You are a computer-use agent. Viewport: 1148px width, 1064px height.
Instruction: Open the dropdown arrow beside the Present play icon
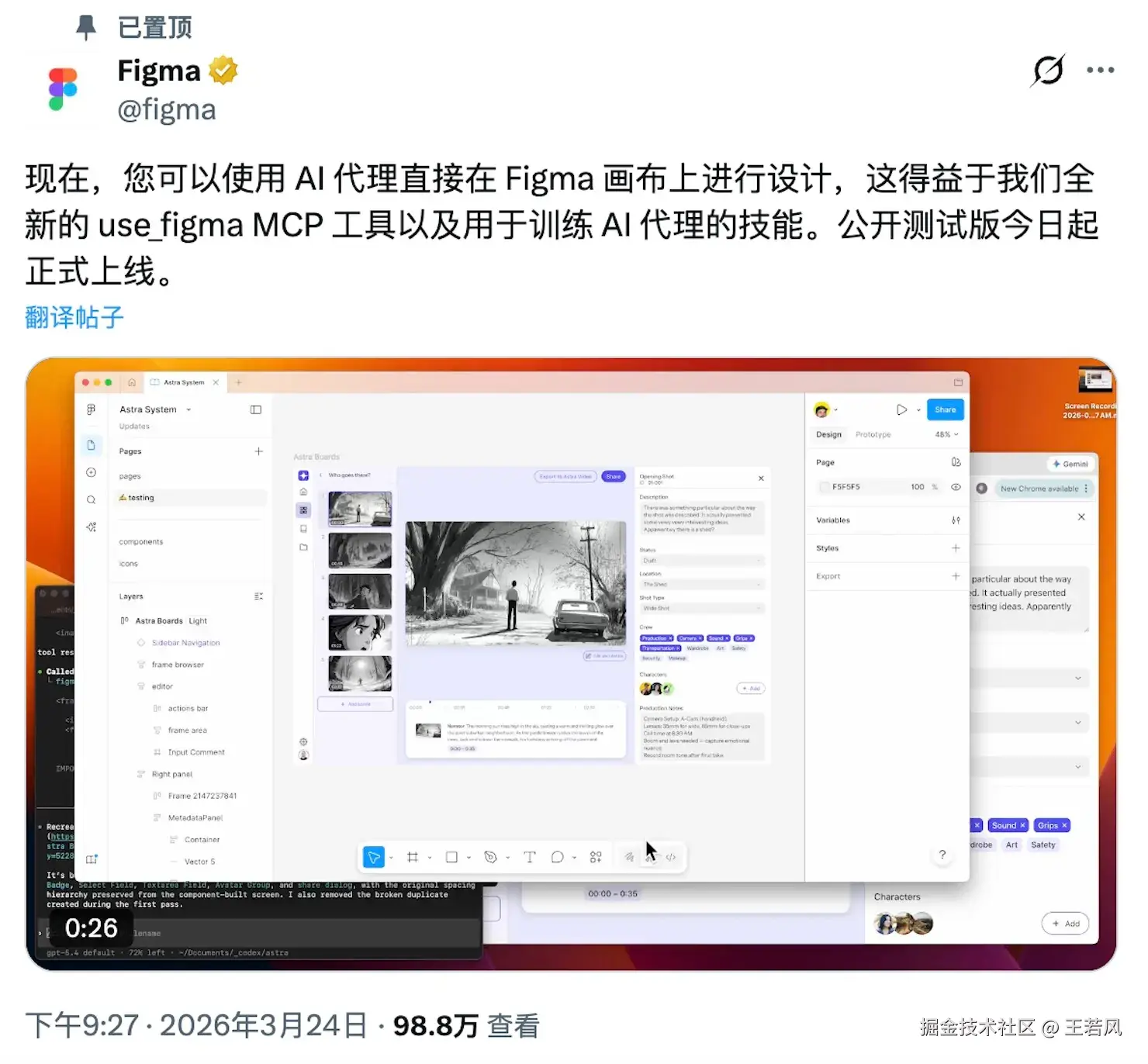click(918, 409)
